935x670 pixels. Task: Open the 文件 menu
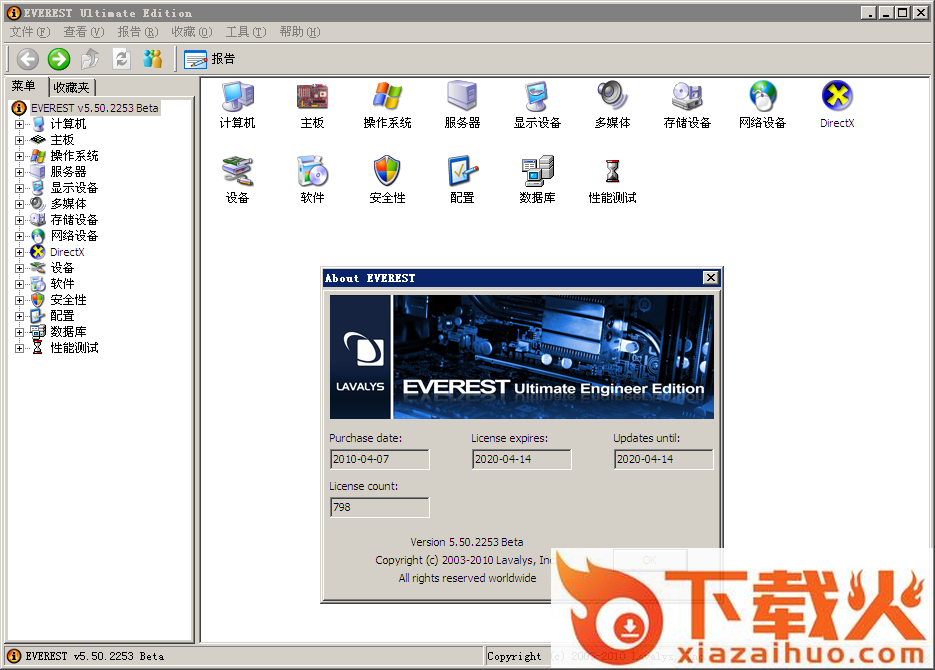[x=29, y=32]
